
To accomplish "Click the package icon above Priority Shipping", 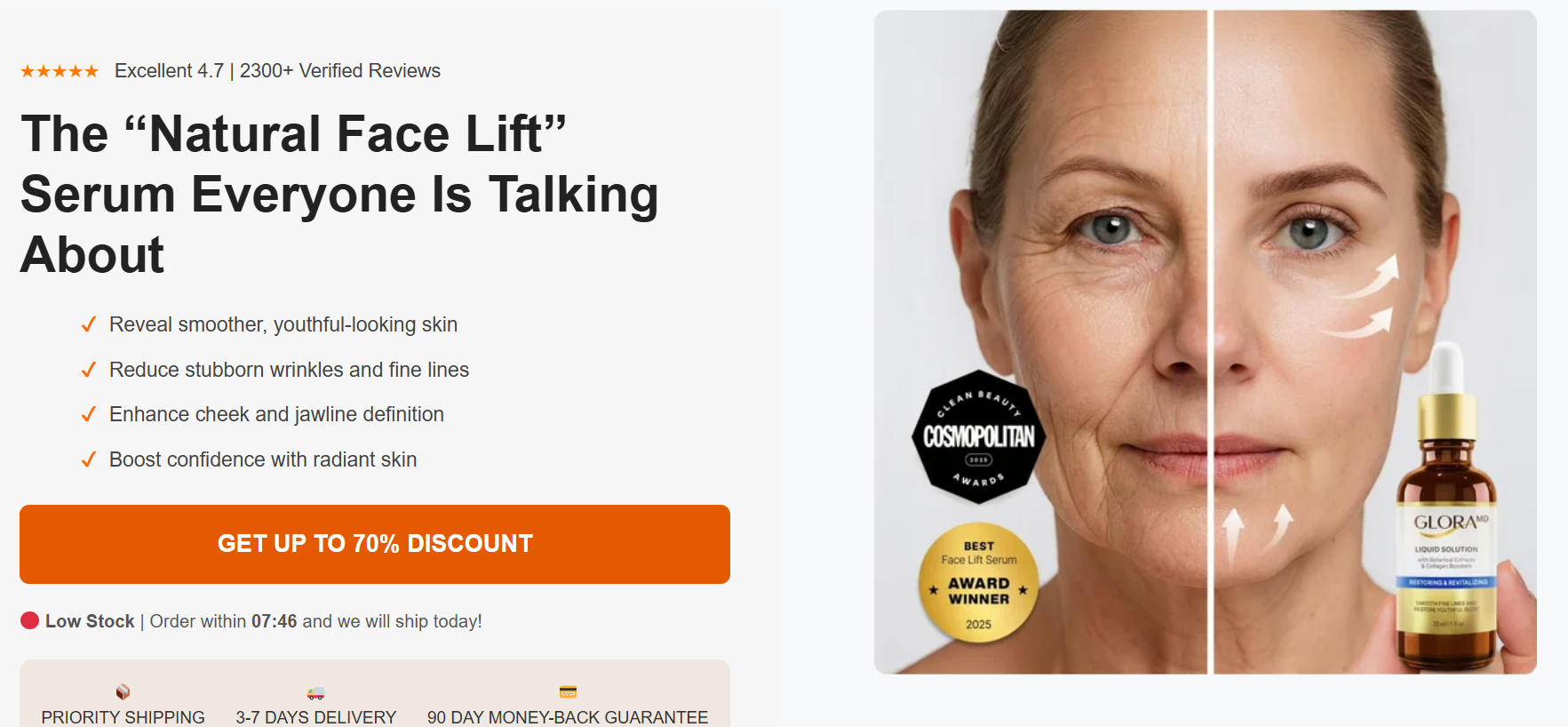I will coord(123,691).
